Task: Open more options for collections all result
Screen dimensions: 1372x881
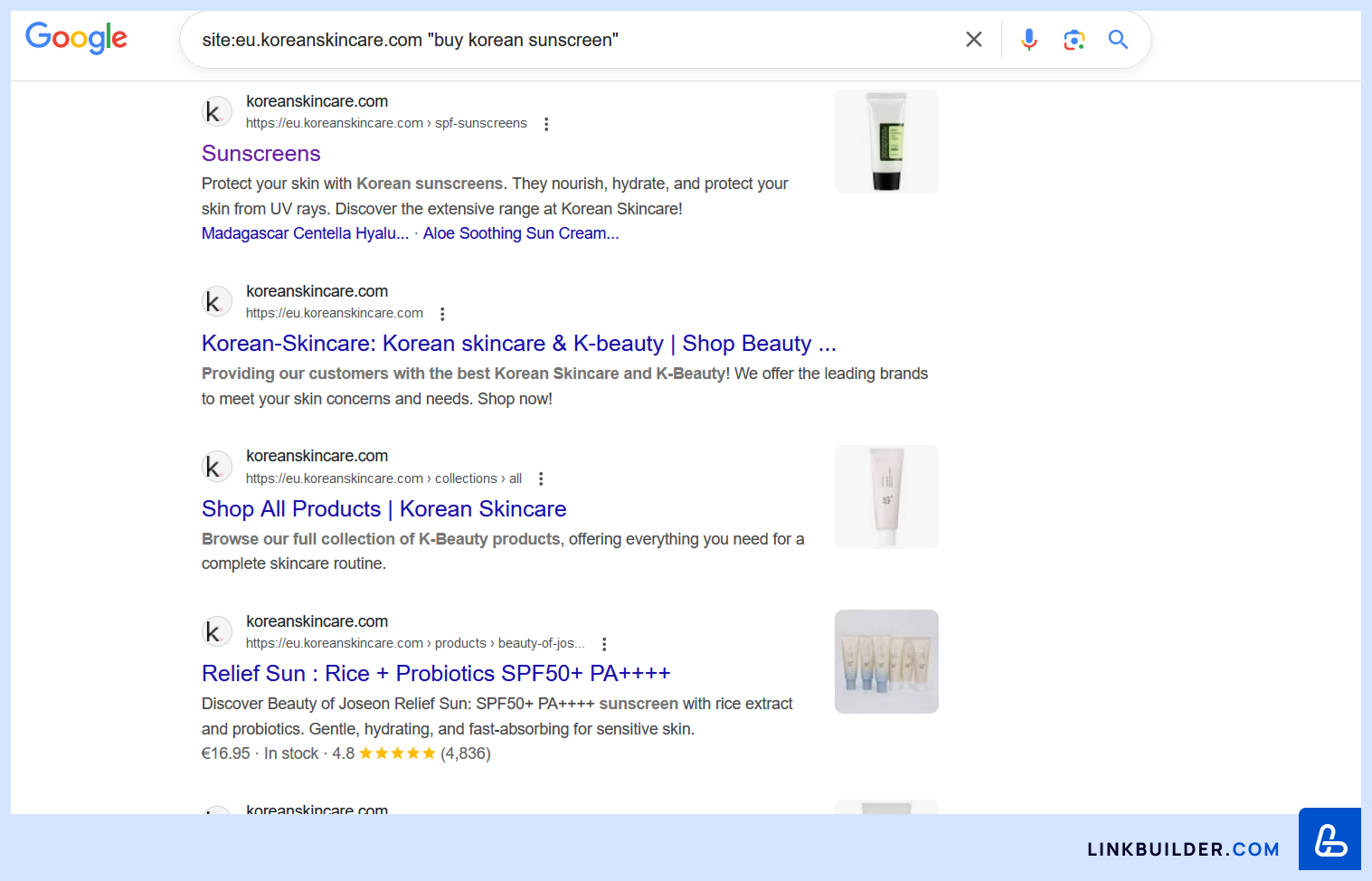Action: 541,478
